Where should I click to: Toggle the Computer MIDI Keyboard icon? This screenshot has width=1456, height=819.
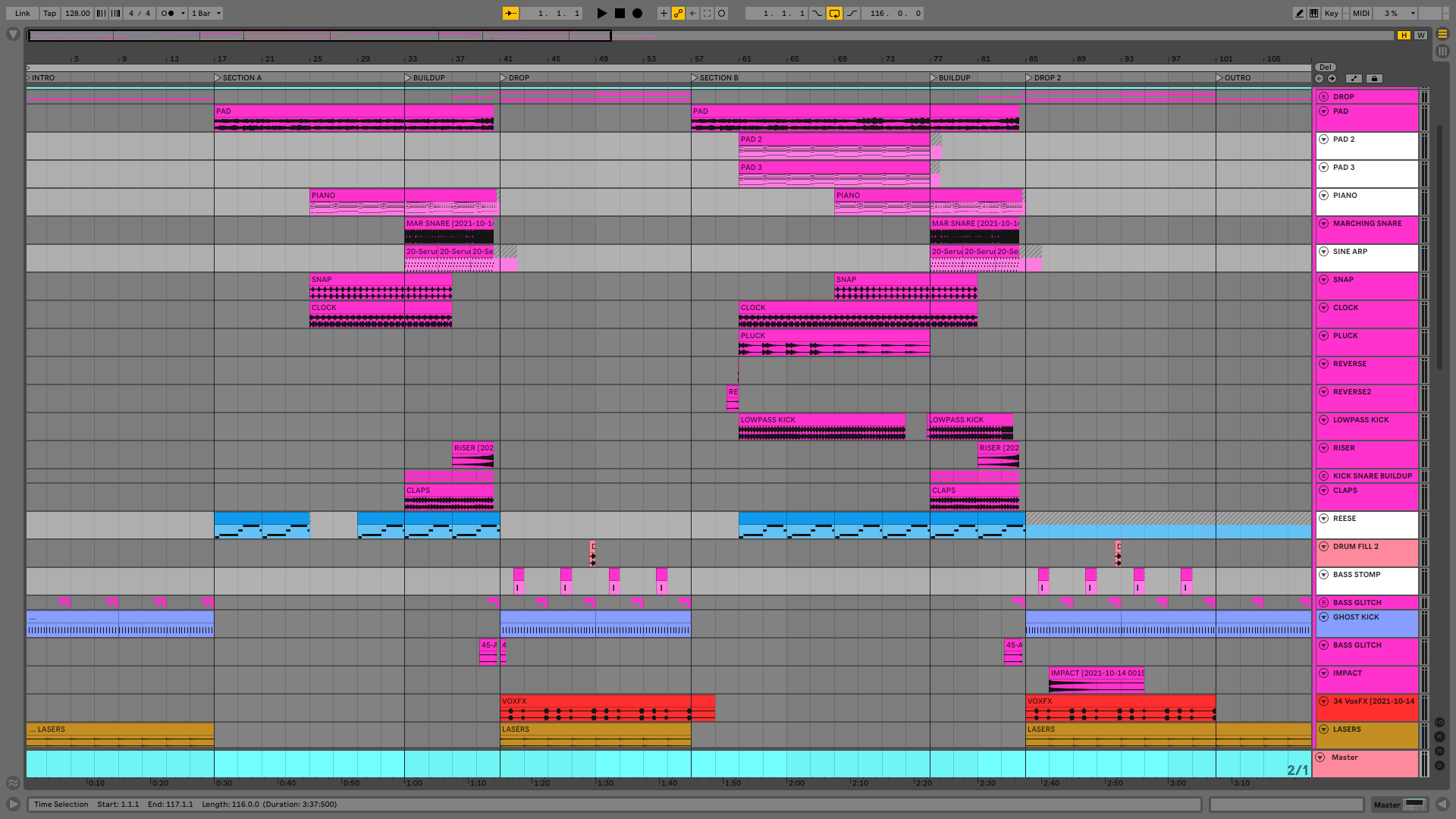[x=1313, y=13]
